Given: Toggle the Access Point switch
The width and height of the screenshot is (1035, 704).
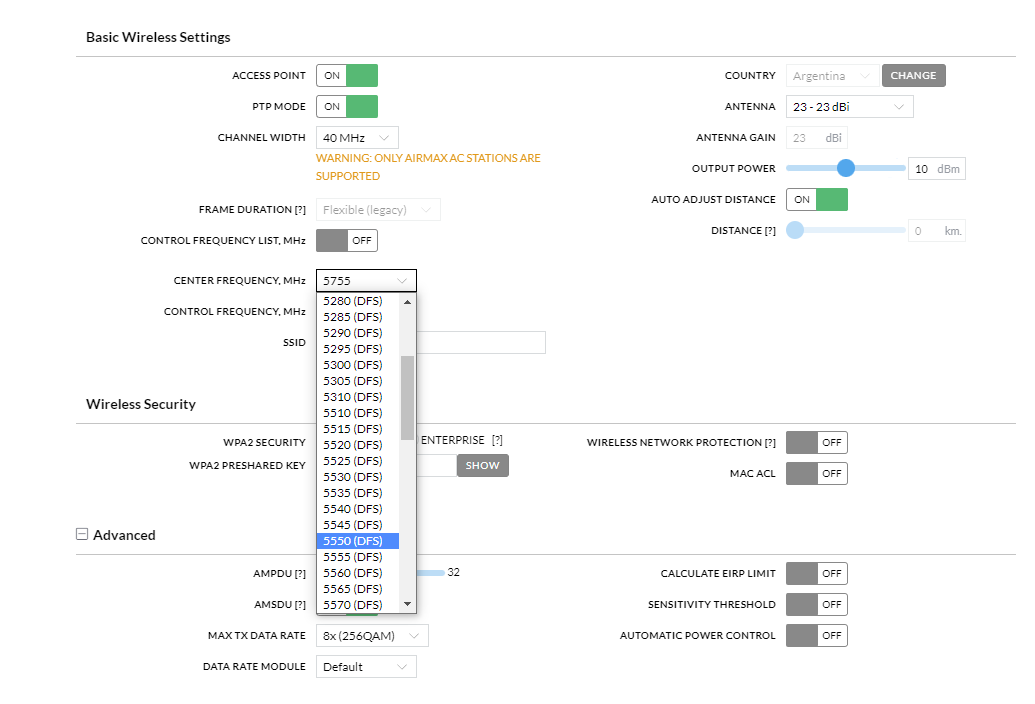Looking at the screenshot, I should pos(347,76).
